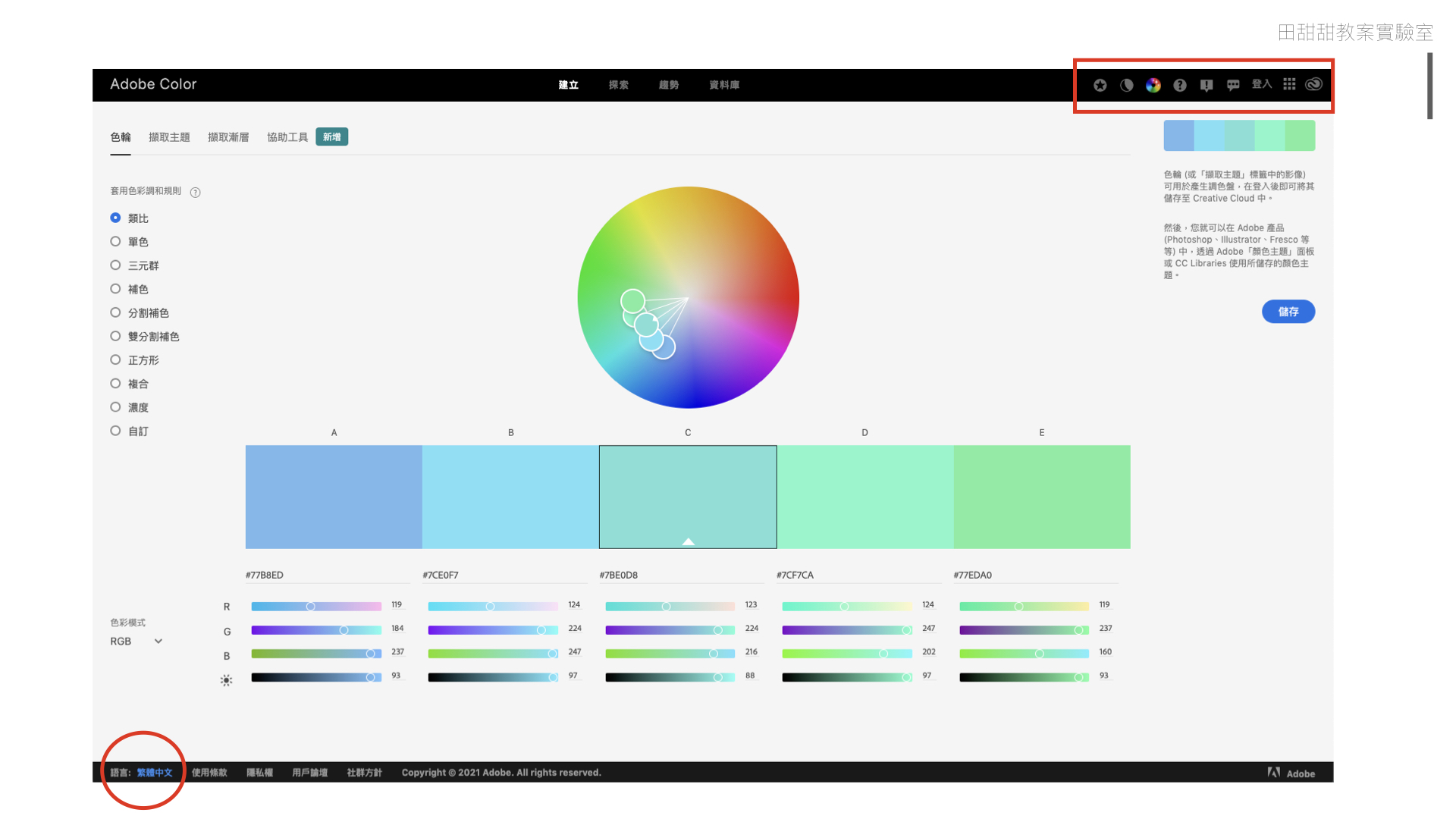Click help icon next to 套用色彩調和規則
This screenshot has width=1456, height=819.
point(196,193)
